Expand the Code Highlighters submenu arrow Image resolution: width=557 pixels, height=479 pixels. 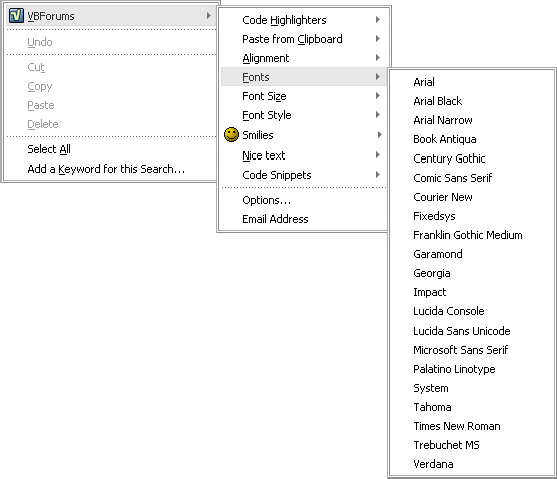click(378, 20)
